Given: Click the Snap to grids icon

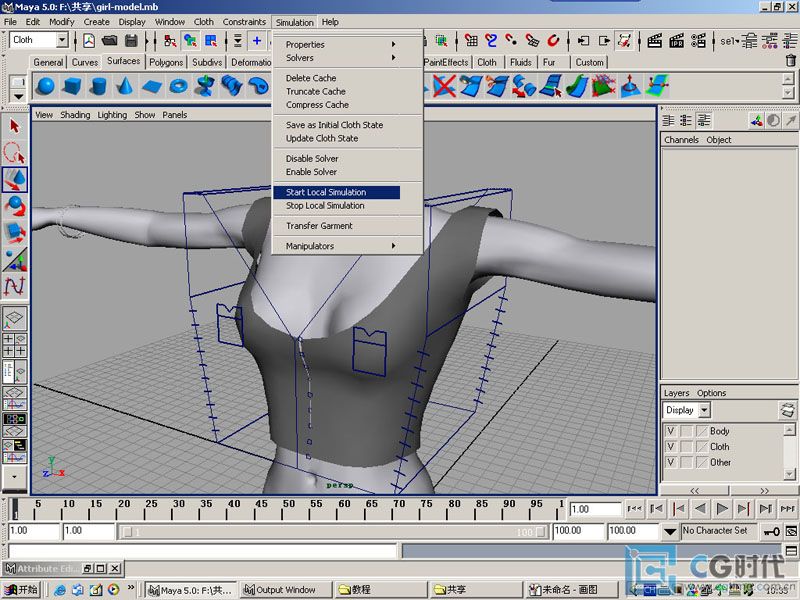Looking at the screenshot, I should [471, 40].
